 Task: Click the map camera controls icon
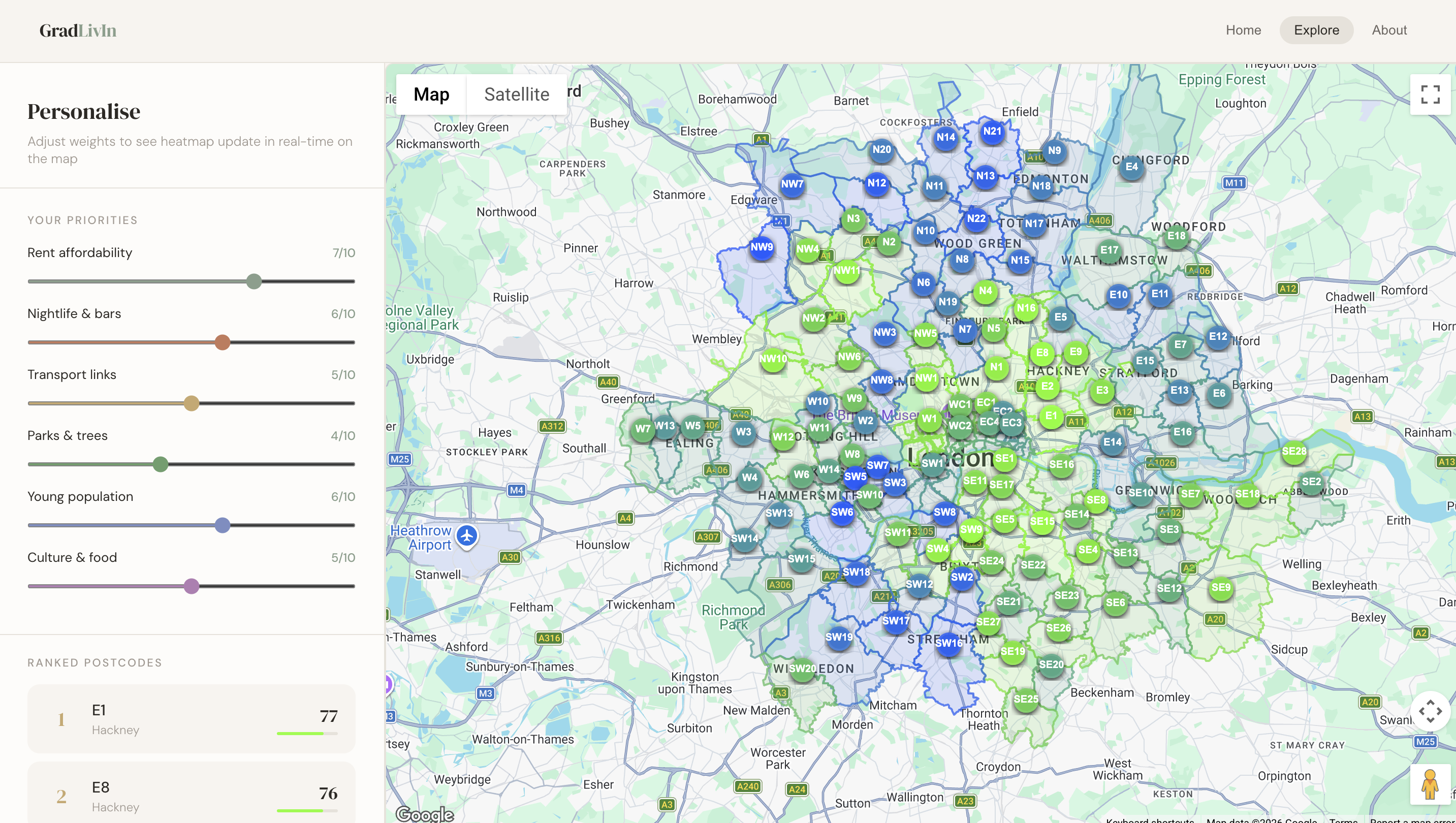tap(1430, 711)
